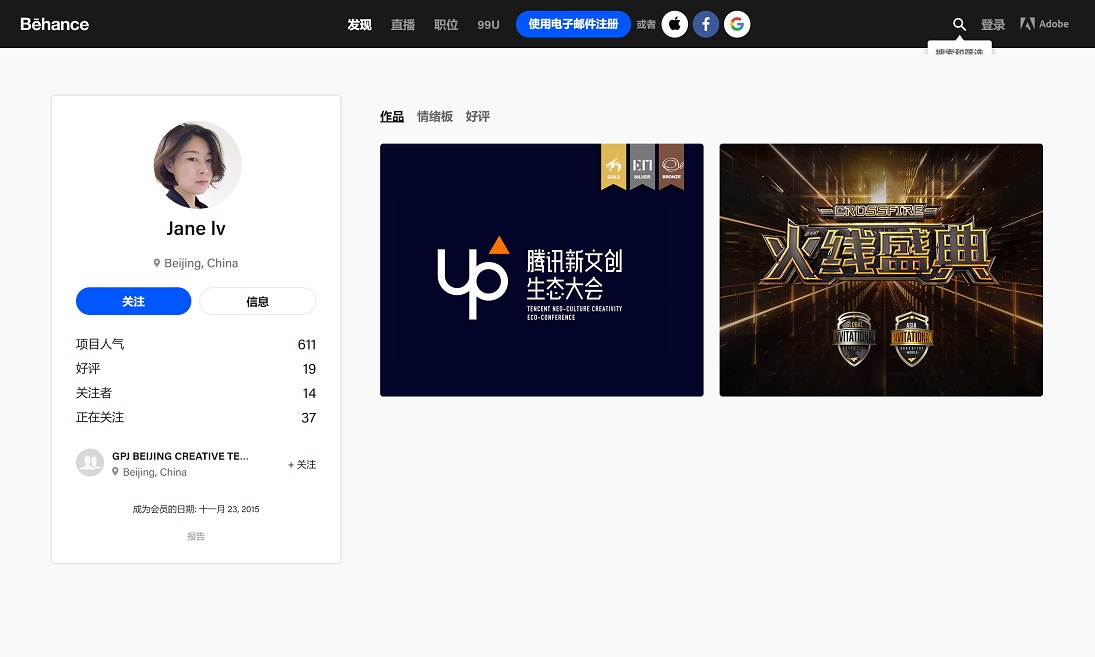The height and width of the screenshot is (657, 1095).
Task: Open the Adobe logo link
Action: [1044, 24]
